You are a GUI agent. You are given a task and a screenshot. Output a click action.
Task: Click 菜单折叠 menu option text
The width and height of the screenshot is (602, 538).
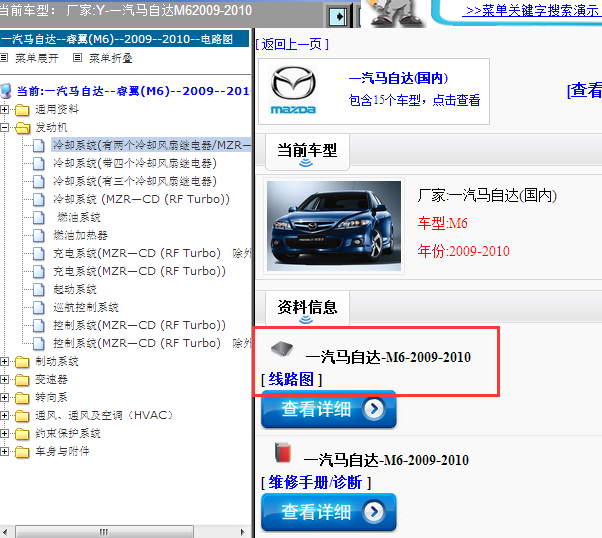click(111, 58)
